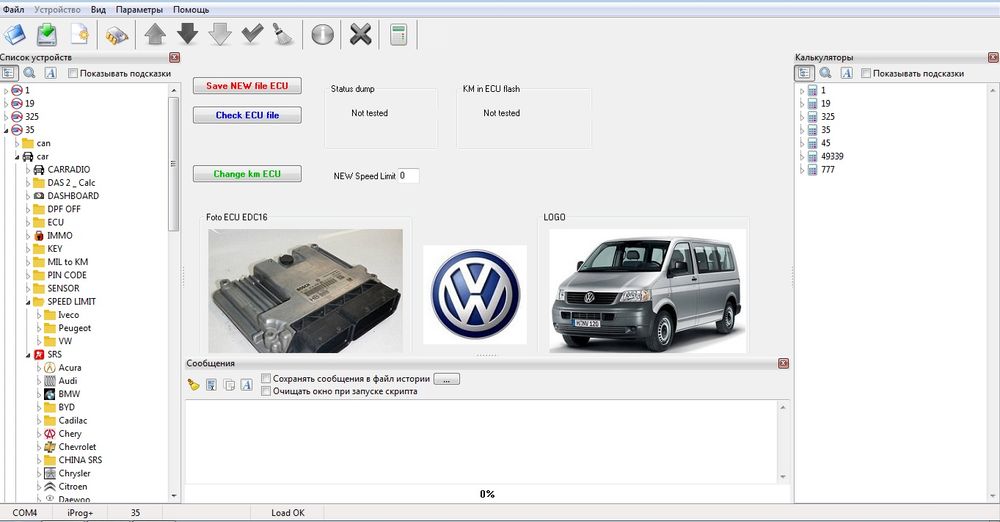
Task: Collapse the SPEED LIMIT folder
Action: (x=27, y=302)
